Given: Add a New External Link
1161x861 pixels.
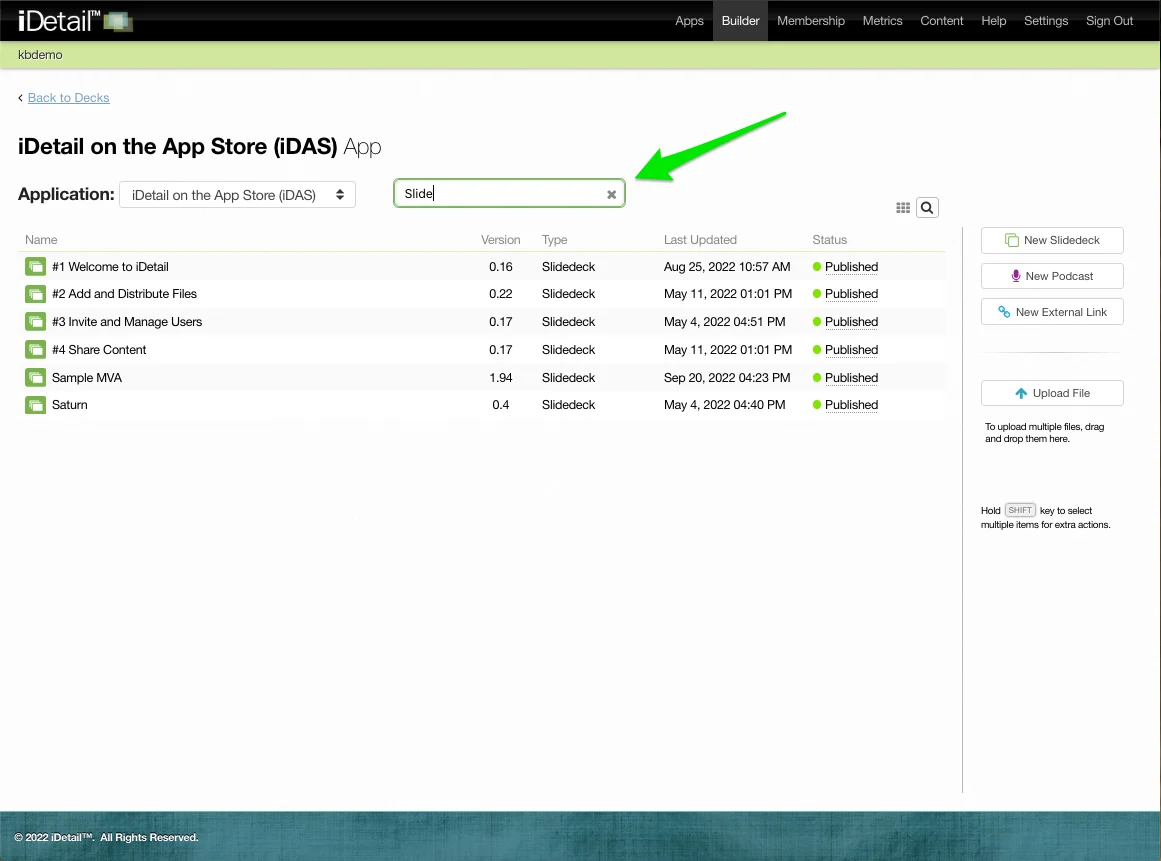Looking at the screenshot, I should click(1052, 312).
